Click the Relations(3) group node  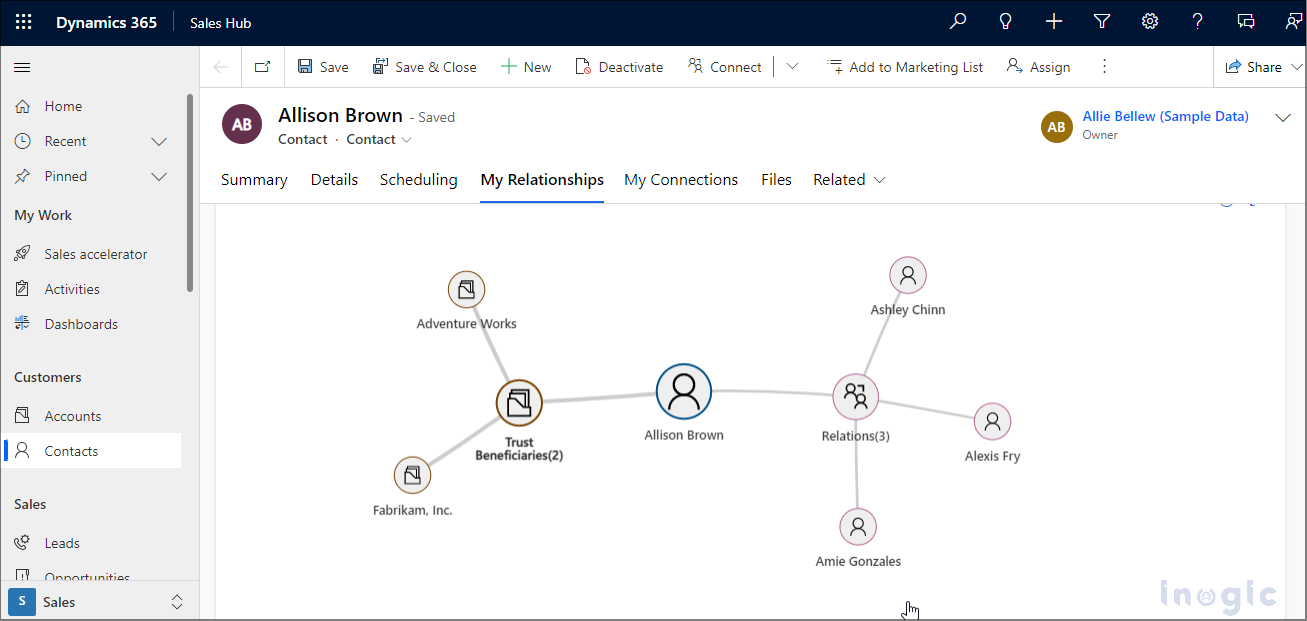click(856, 397)
